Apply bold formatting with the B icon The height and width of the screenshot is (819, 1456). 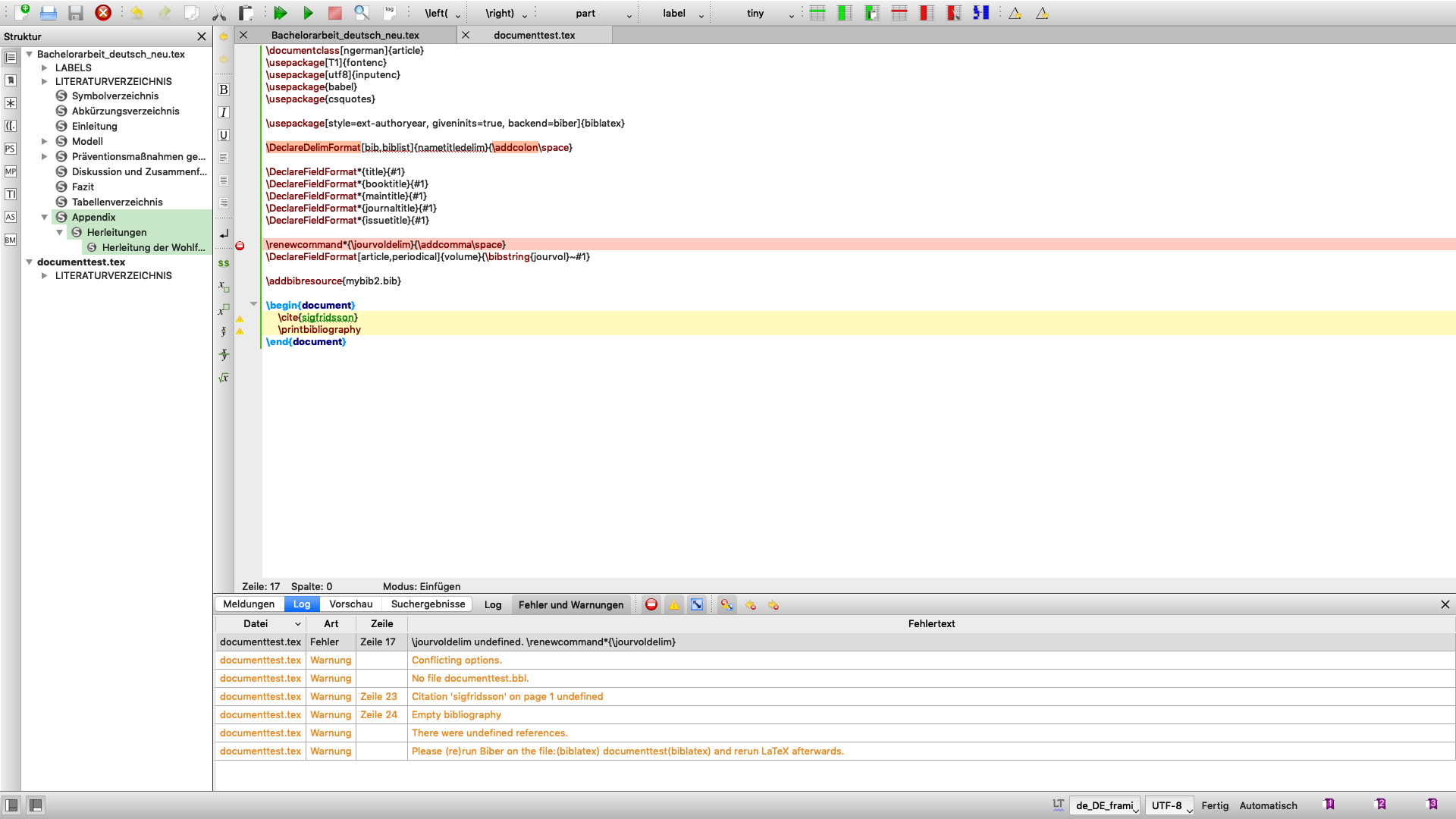[x=224, y=89]
